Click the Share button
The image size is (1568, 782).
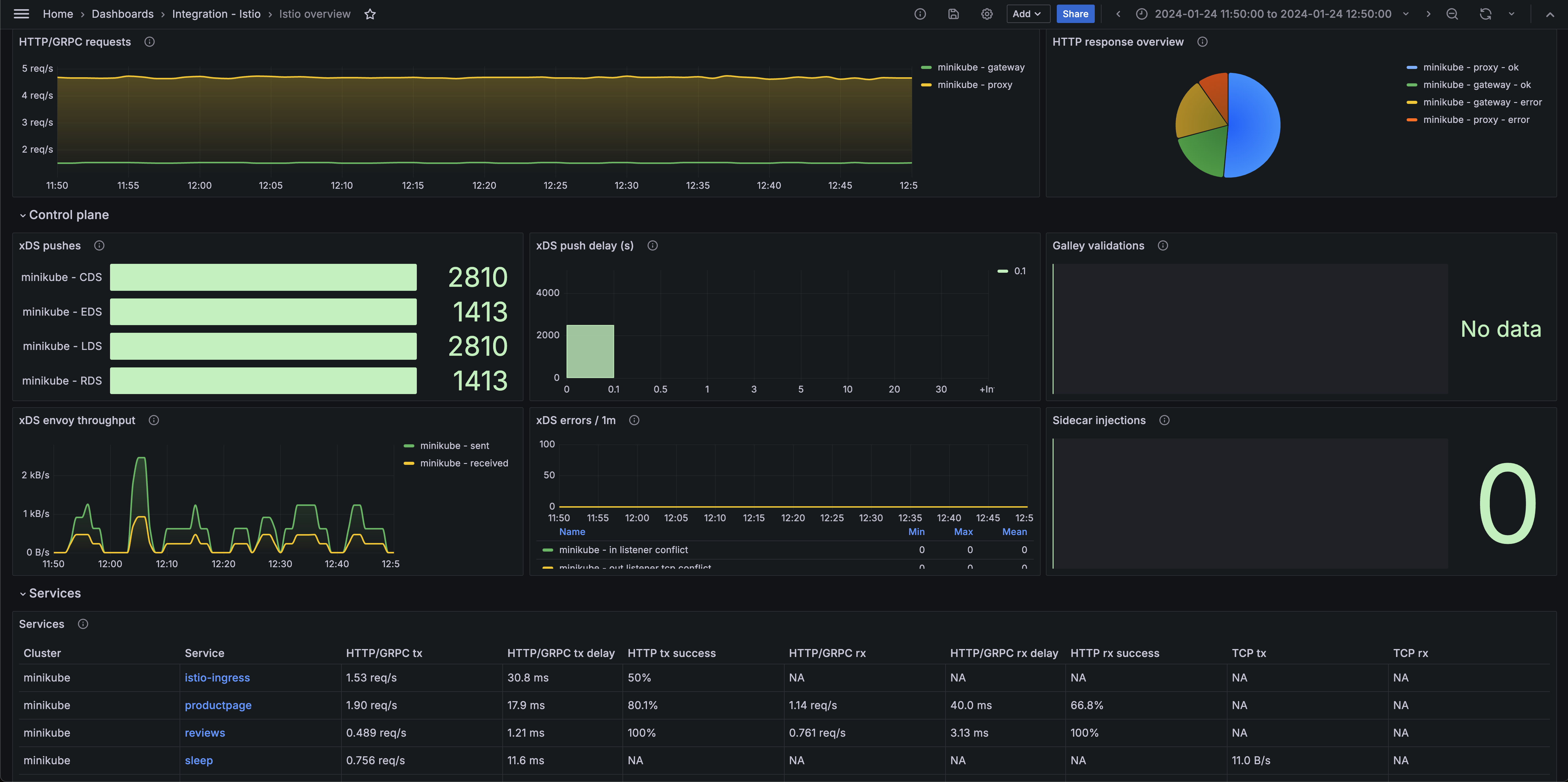pos(1075,13)
